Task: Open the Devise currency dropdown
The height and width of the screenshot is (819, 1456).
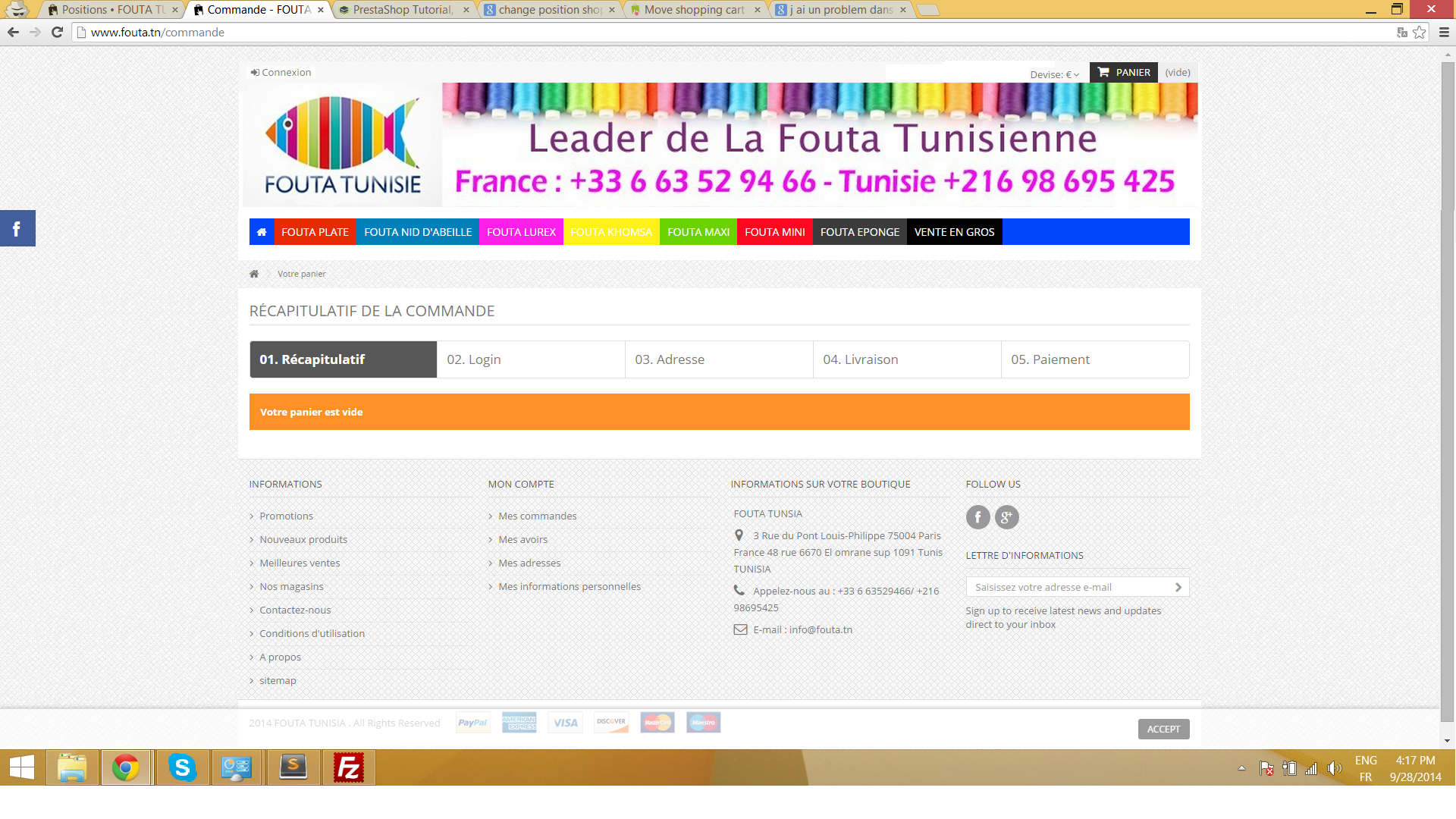Action: point(1054,74)
